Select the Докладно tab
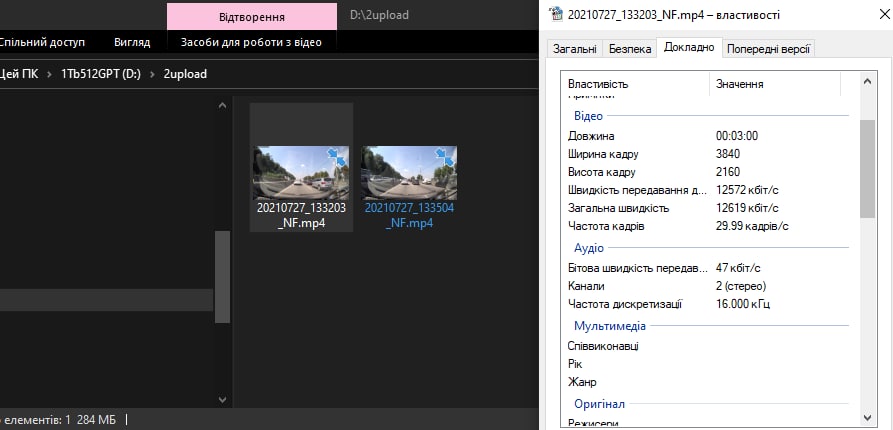The image size is (893, 430). 689,48
